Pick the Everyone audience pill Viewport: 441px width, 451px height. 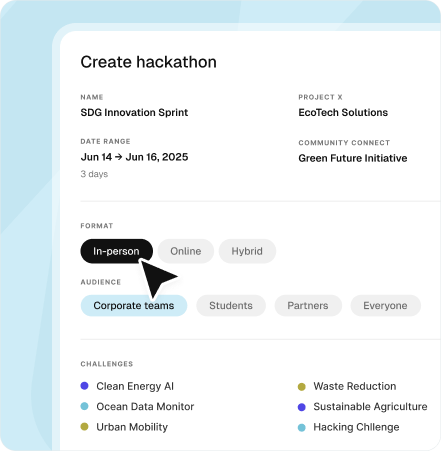click(385, 305)
